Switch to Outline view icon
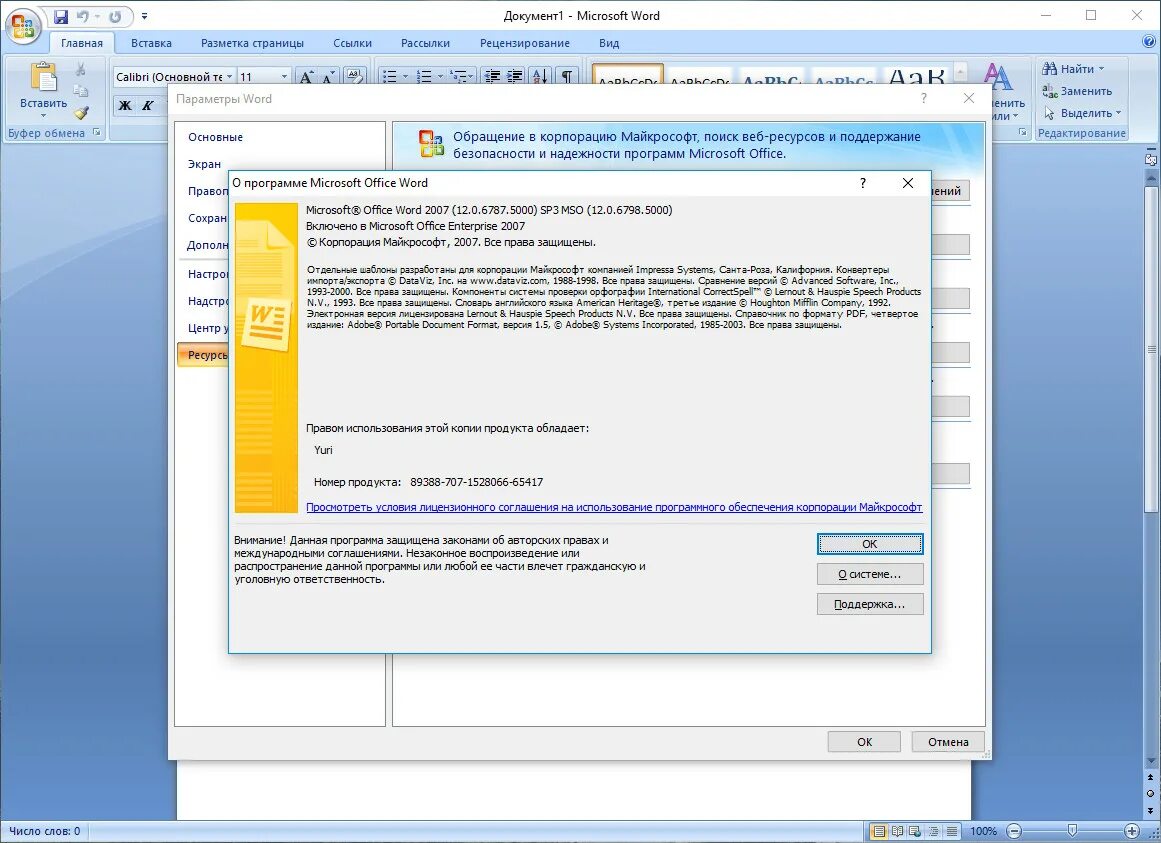1161x843 pixels. pyautogui.click(x=934, y=831)
